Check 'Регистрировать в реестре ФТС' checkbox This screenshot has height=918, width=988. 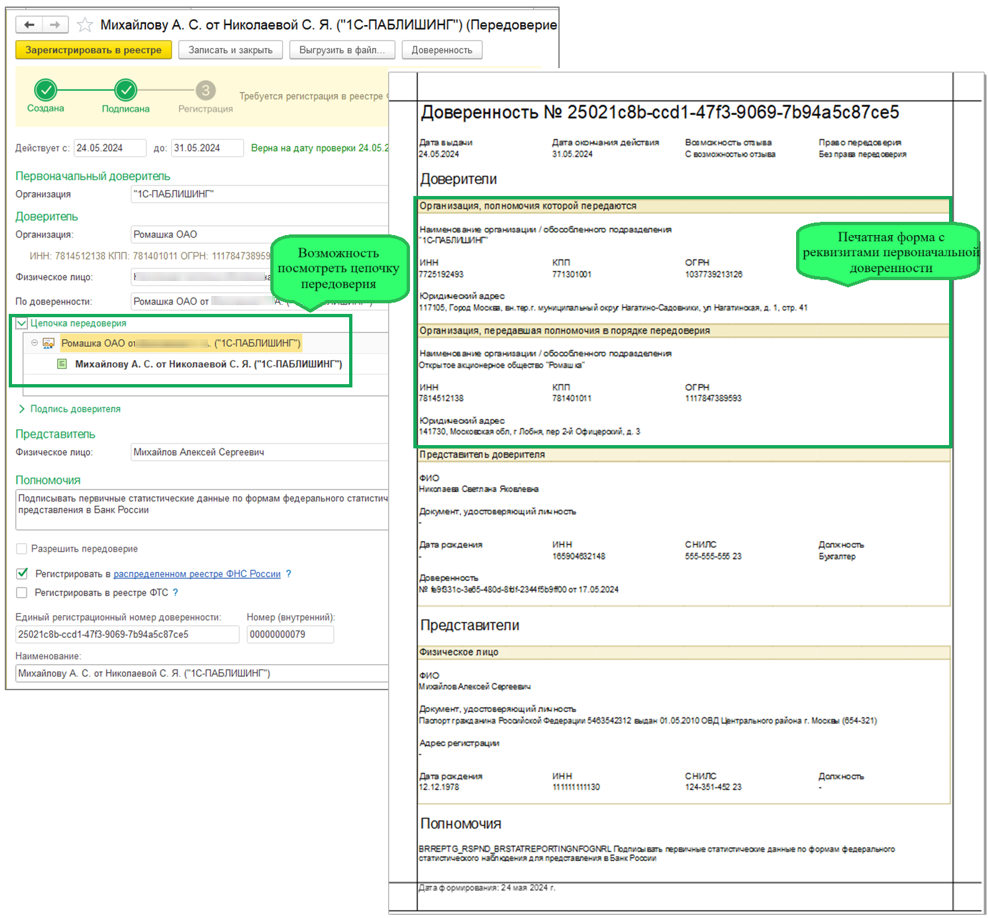[22, 593]
